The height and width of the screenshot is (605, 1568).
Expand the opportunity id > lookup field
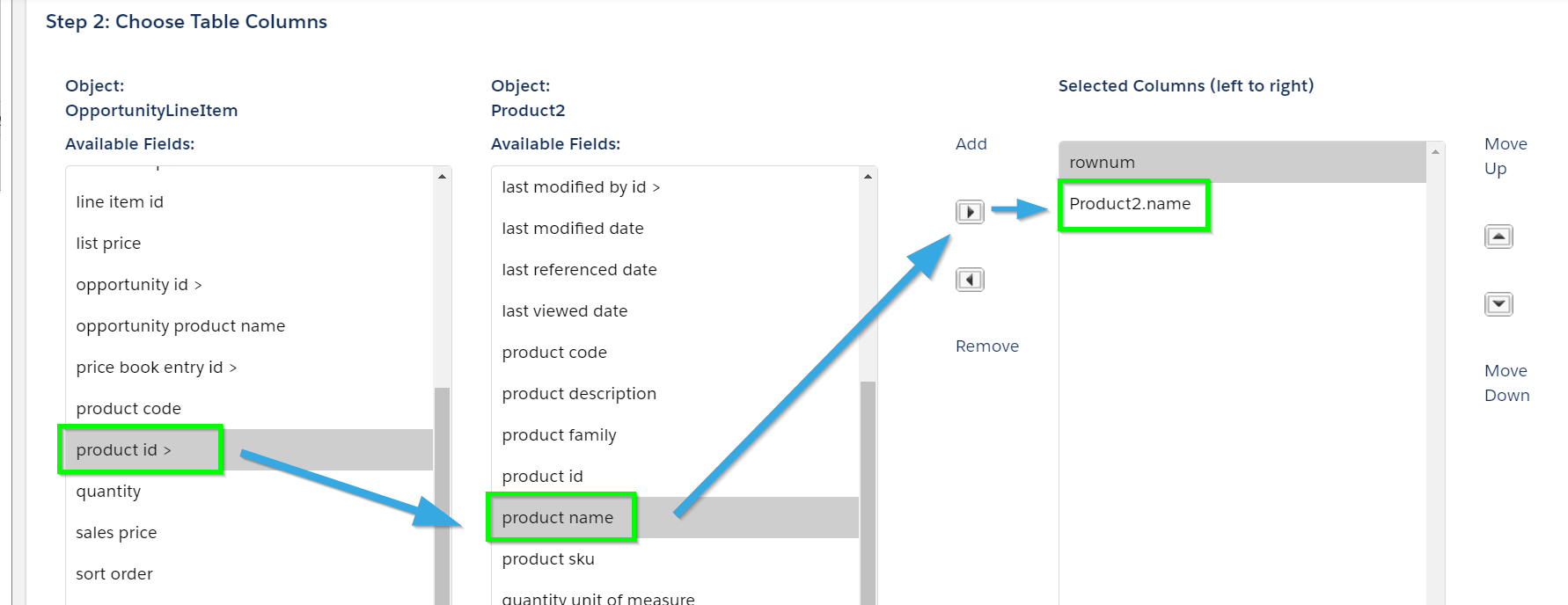(x=249, y=284)
